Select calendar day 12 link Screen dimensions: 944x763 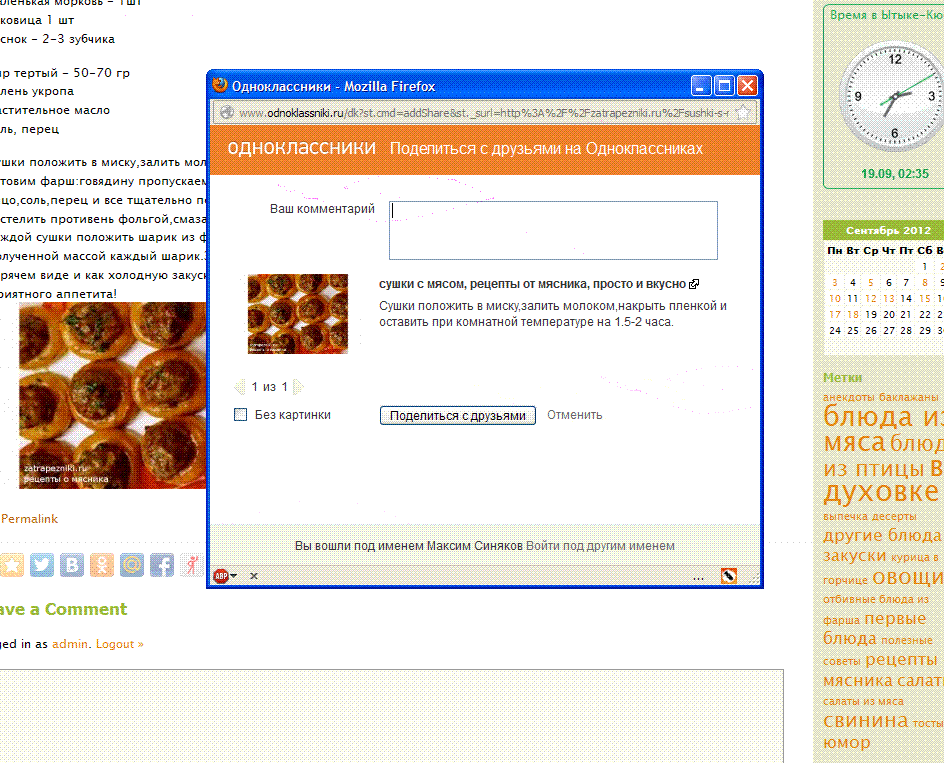[871, 298]
